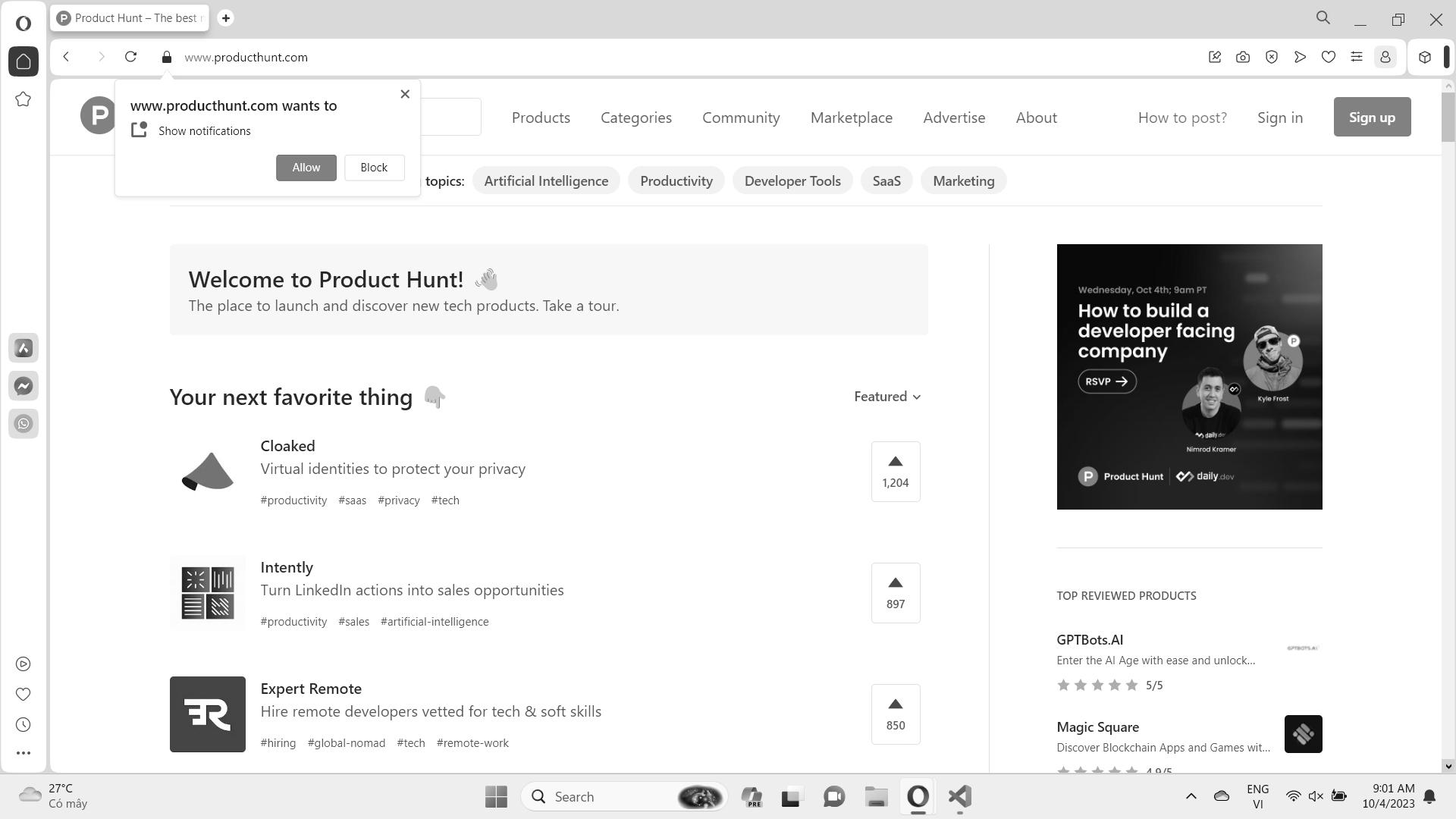Open the sidebar heart pinboards icon
The image size is (1456, 819).
pos(24,695)
